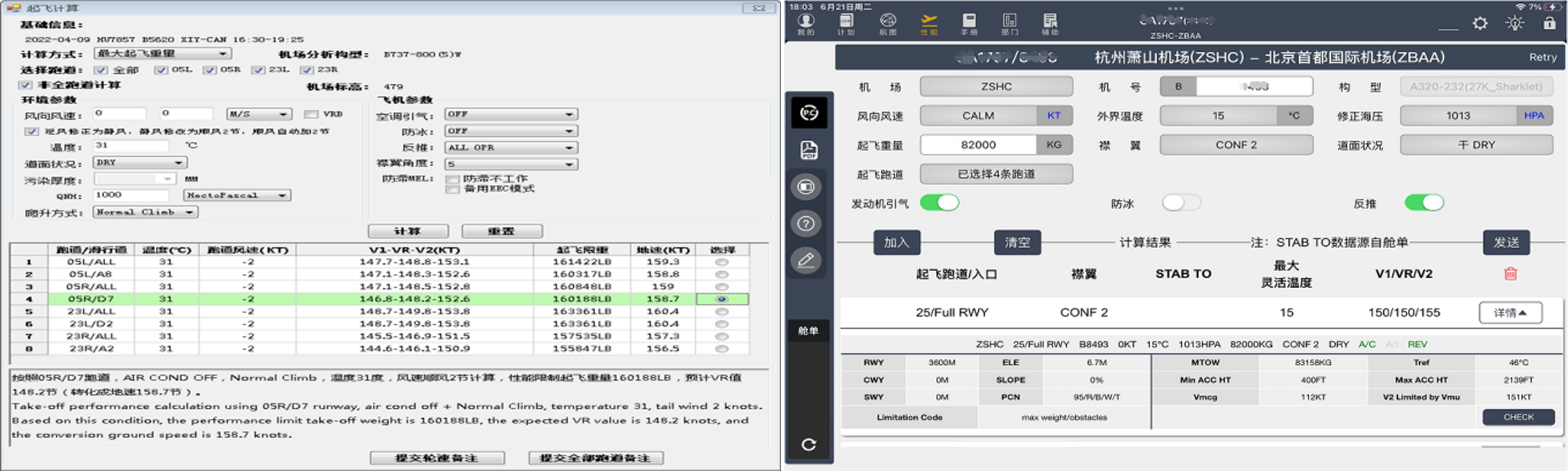The width and height of the screenshot is (1568, 471).
Task: Click the help question mark sidebar icon
Action: point(806,224)
